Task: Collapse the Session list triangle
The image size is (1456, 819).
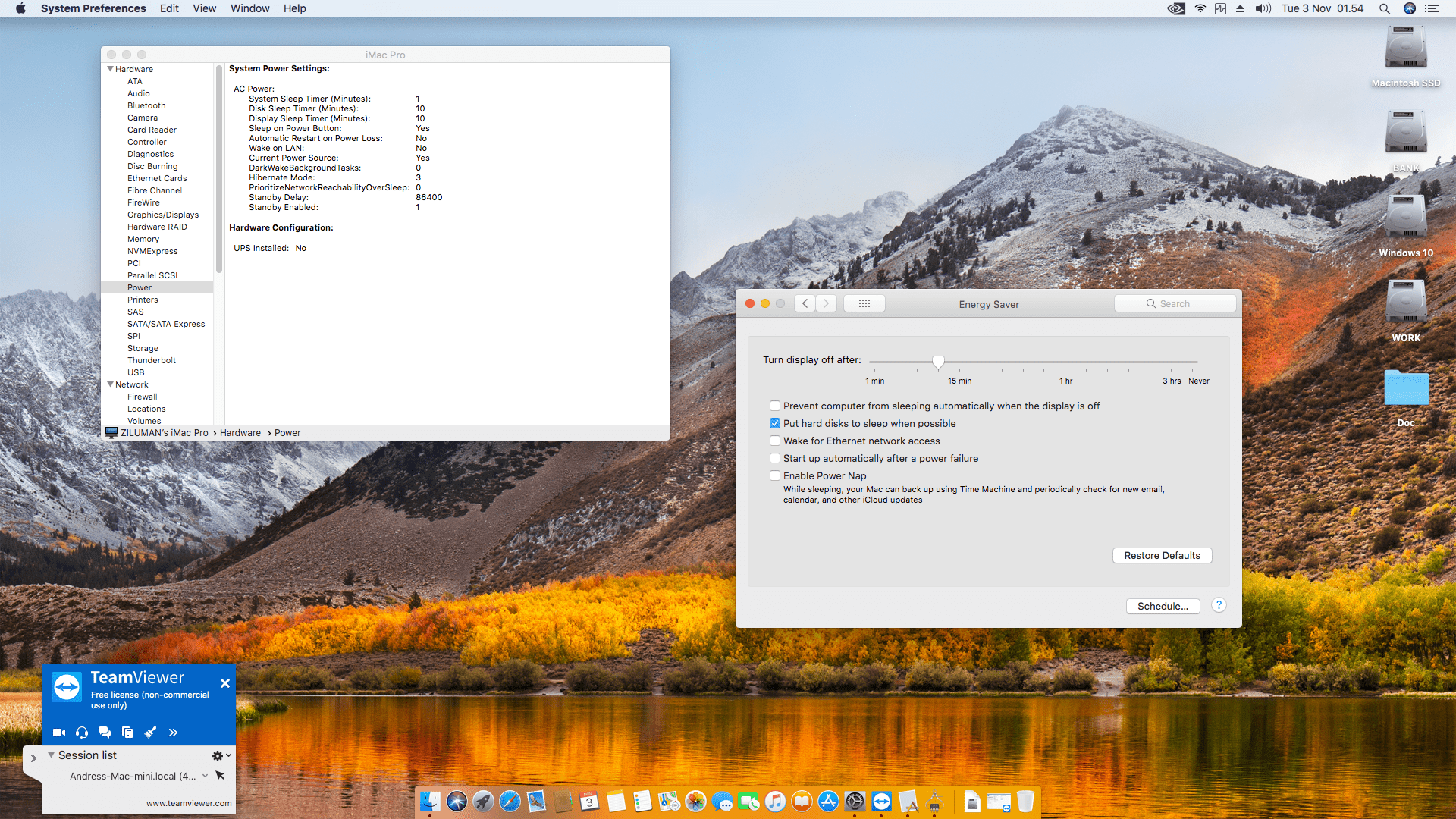Action: click(51, 755)
